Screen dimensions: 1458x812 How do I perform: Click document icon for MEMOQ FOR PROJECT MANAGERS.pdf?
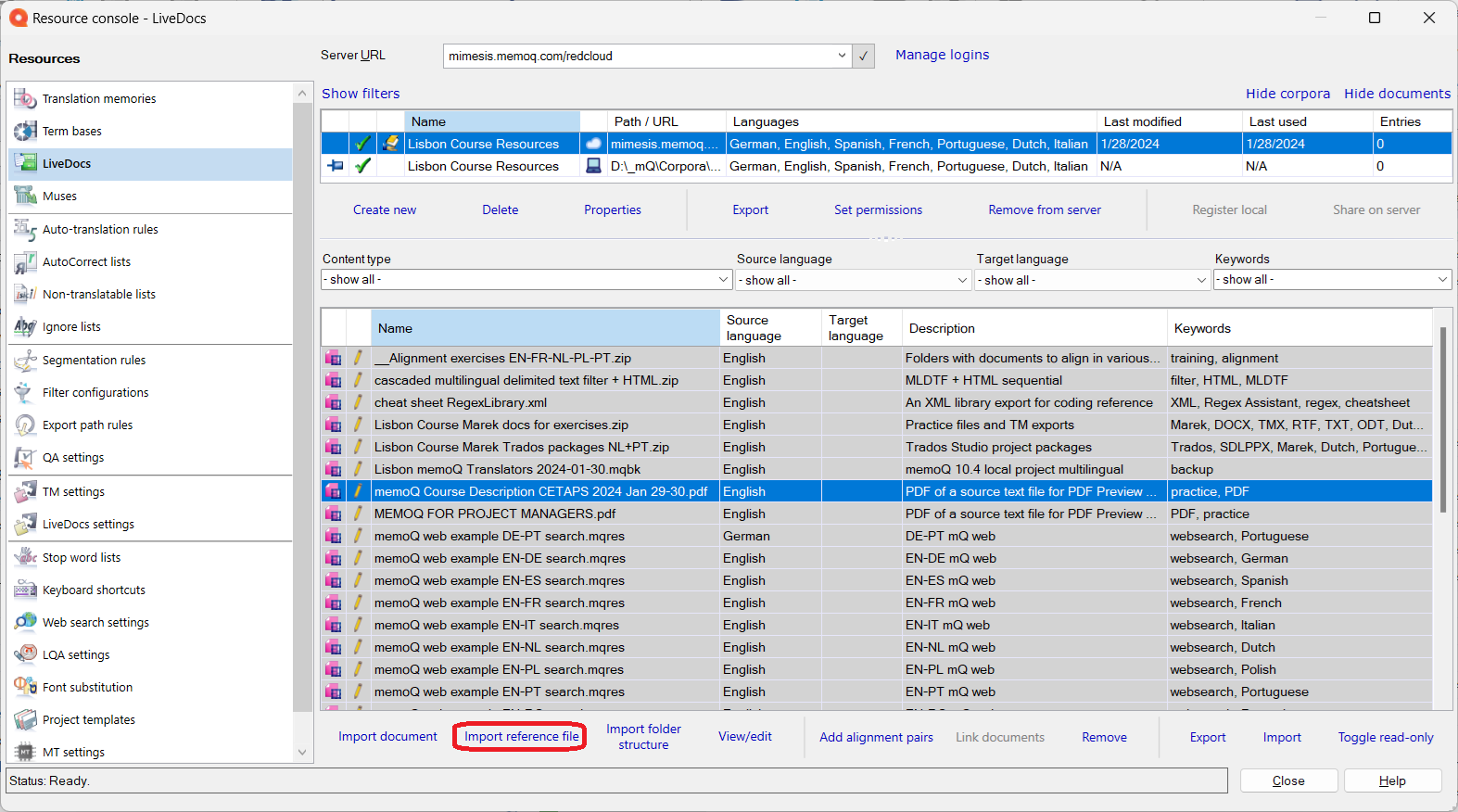tap(333, 514)
